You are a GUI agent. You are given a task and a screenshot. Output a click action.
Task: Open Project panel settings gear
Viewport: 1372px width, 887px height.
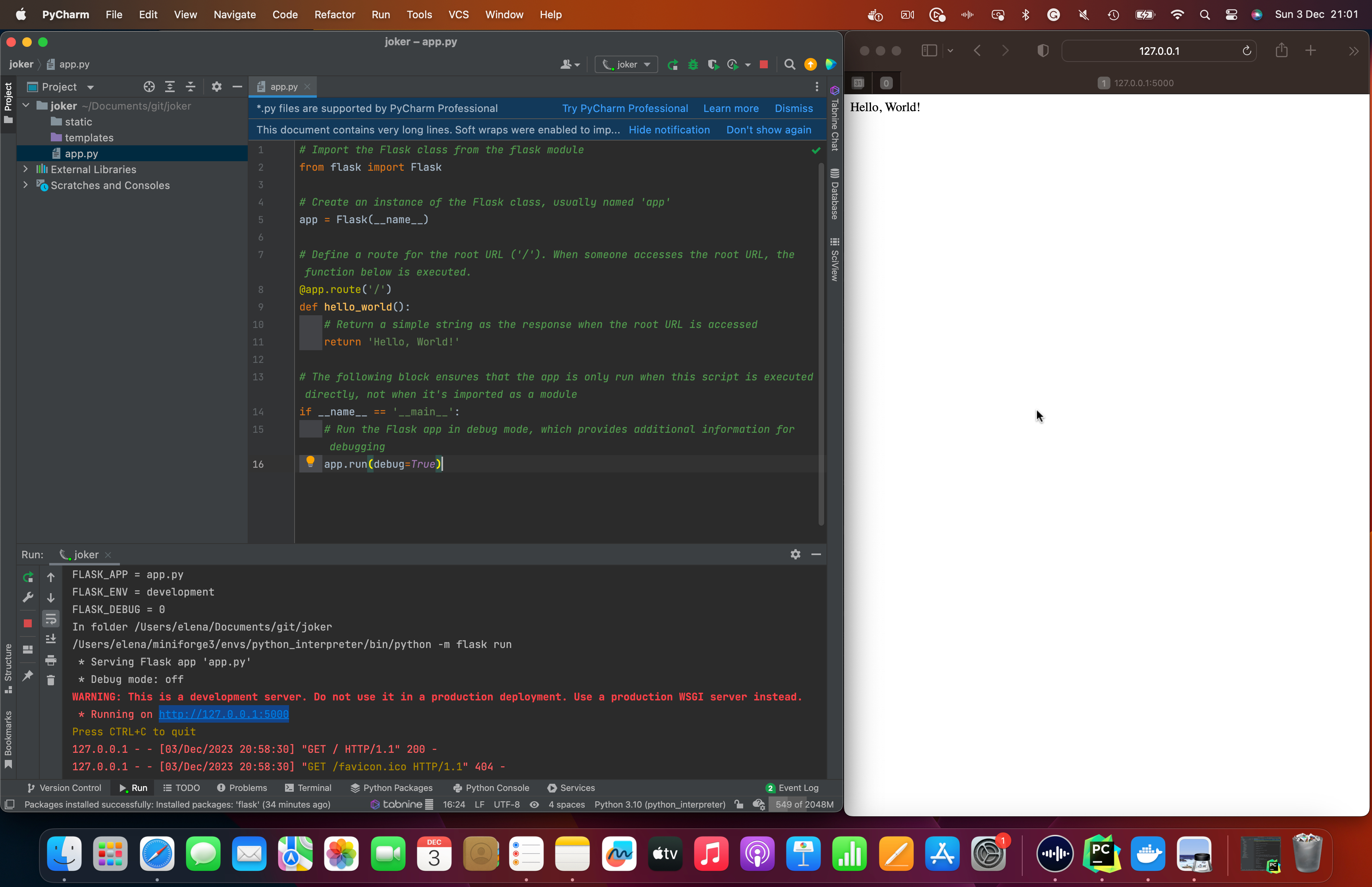click(x=216, y=87)
